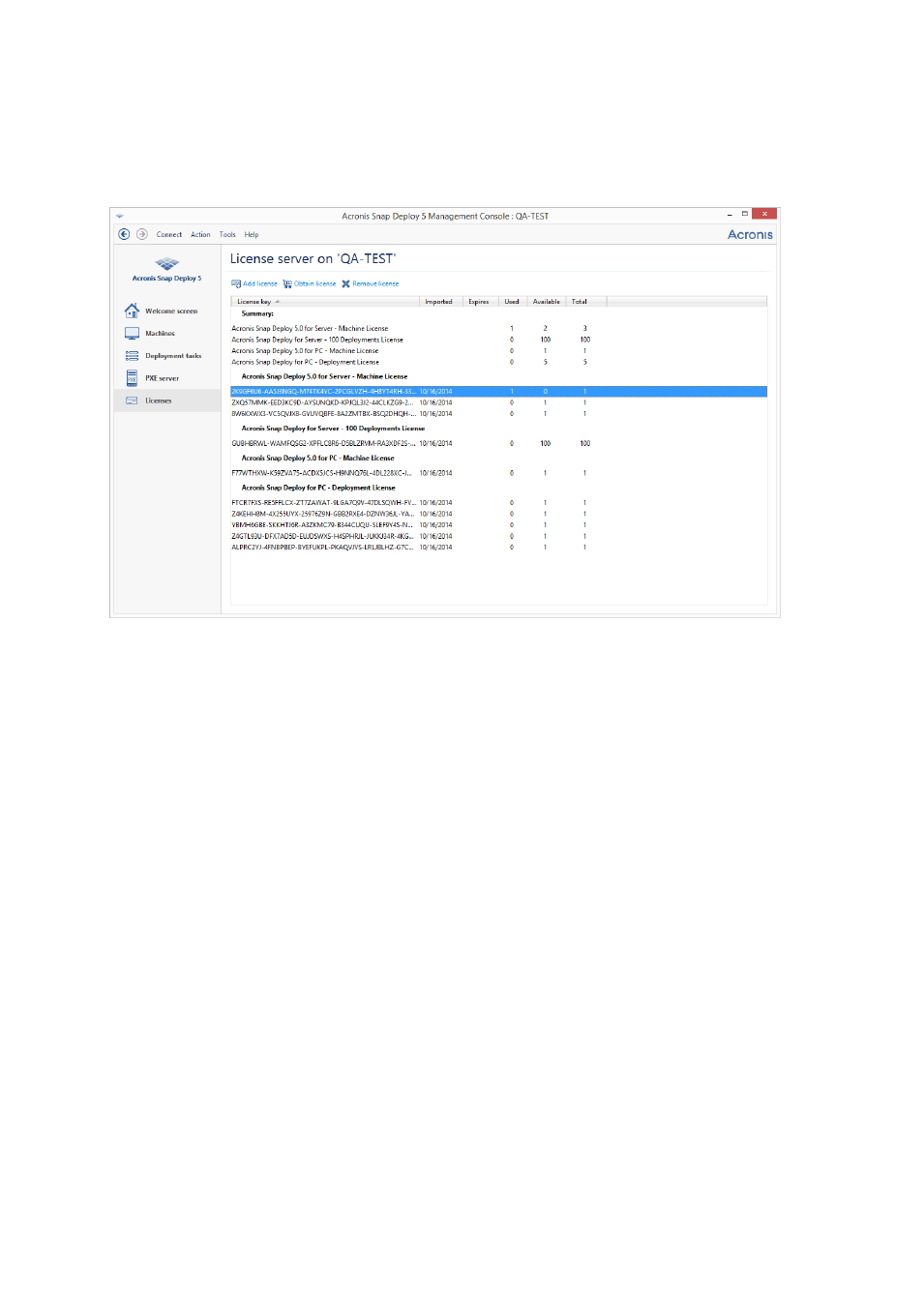This screenshot has width=924, height=1306.
Task: Click bold group heading '5.0 for PC - Machine License'
Action: tap(317, 459)
